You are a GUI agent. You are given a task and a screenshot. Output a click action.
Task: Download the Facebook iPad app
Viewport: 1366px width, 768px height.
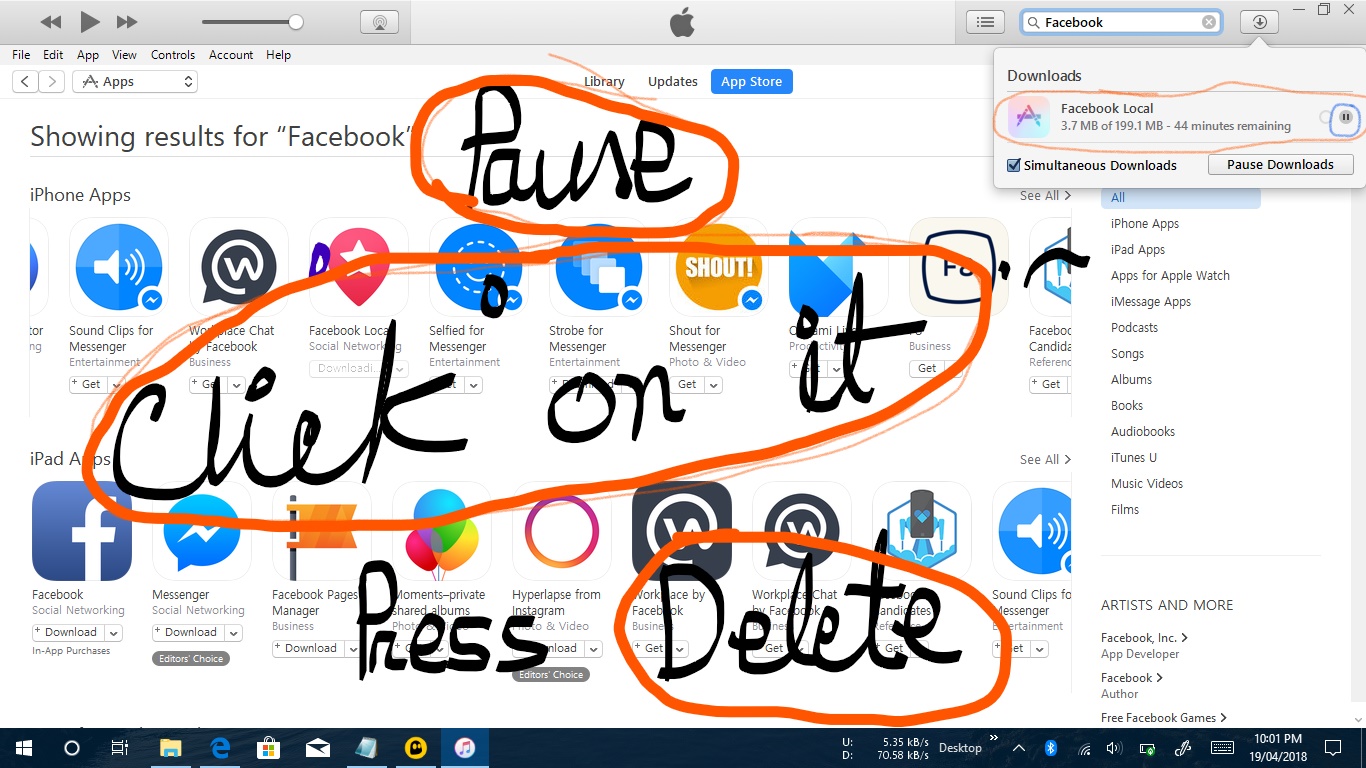tap(68, 632)
